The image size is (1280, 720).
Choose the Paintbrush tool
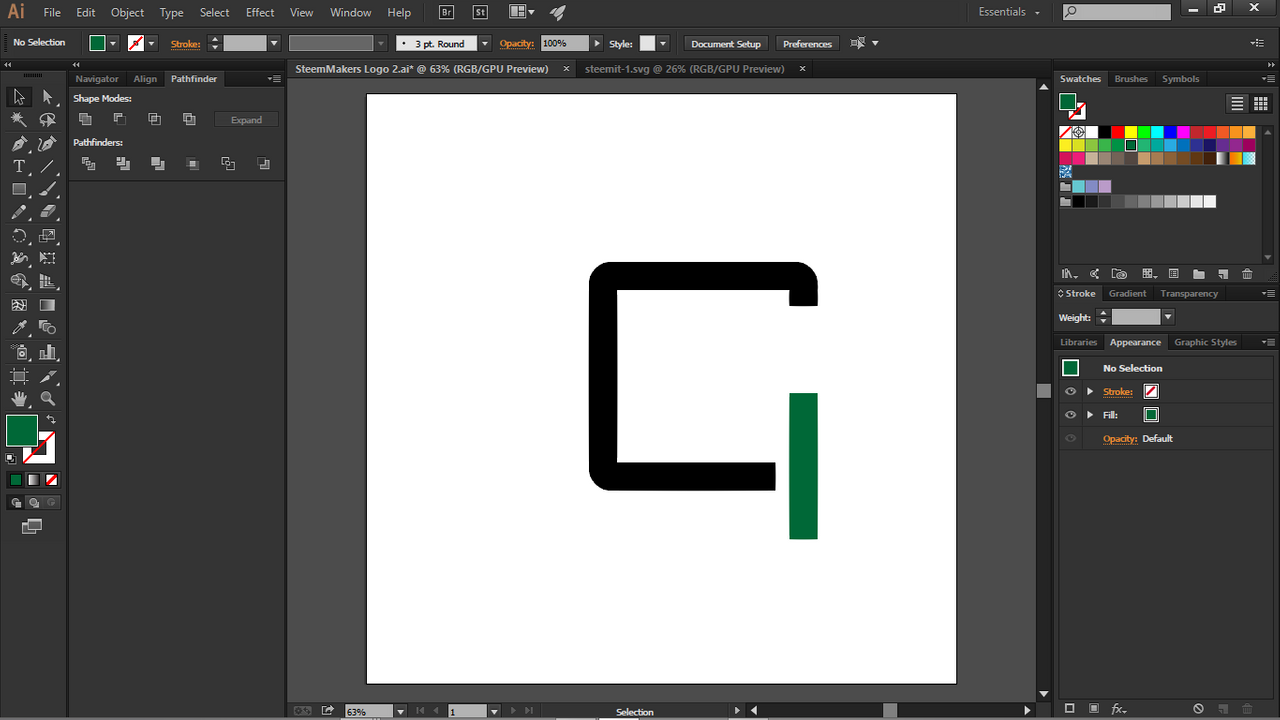[x=47, y=189]
